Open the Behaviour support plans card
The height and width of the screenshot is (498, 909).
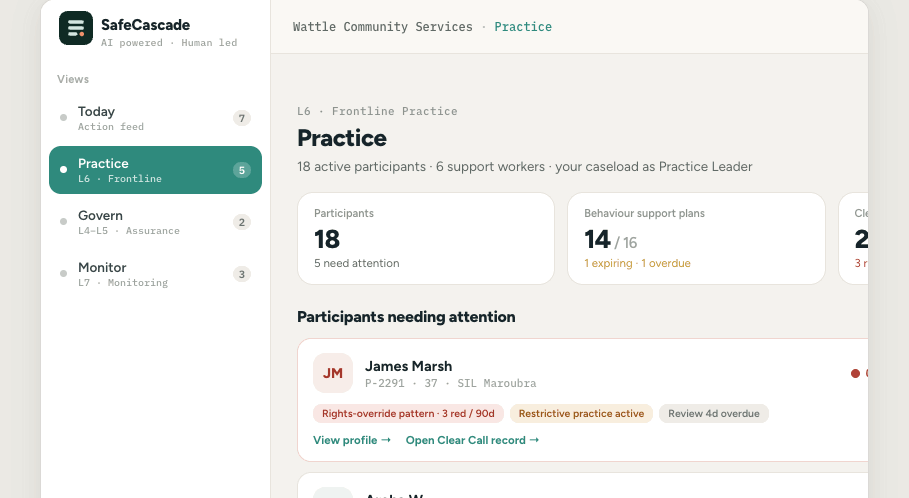[x=696, y=238]
